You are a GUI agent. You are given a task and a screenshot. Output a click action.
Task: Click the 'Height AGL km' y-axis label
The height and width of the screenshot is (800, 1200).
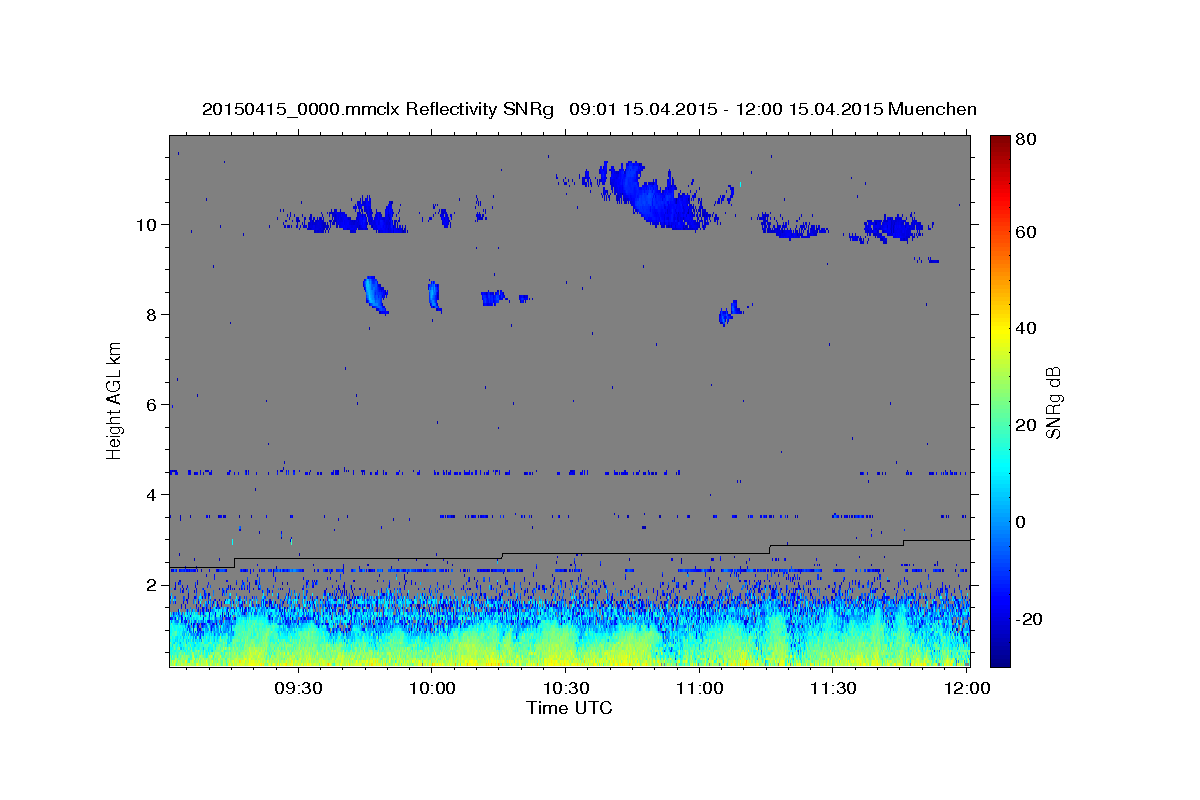coord(114,399)
